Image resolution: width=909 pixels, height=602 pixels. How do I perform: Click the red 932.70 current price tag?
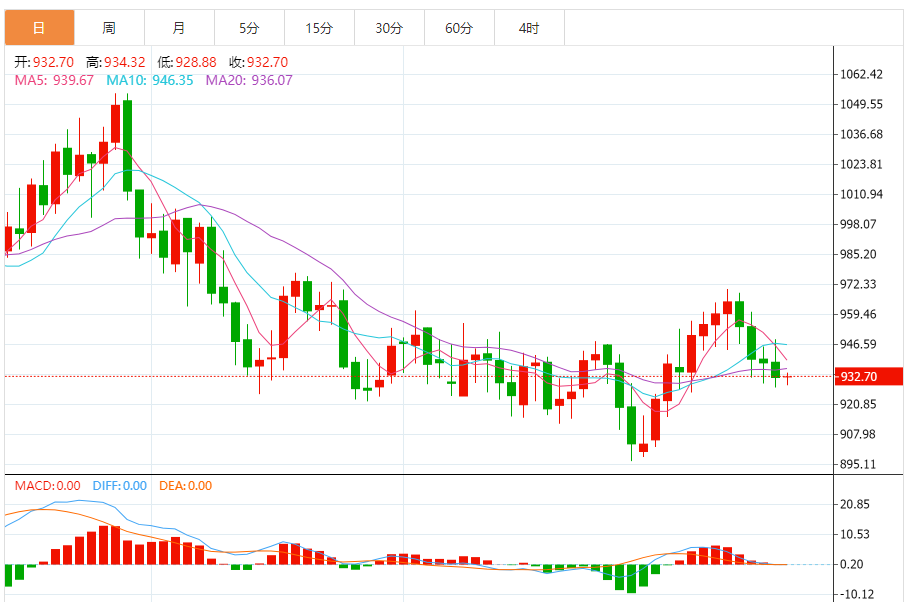(x=868, y=376)
